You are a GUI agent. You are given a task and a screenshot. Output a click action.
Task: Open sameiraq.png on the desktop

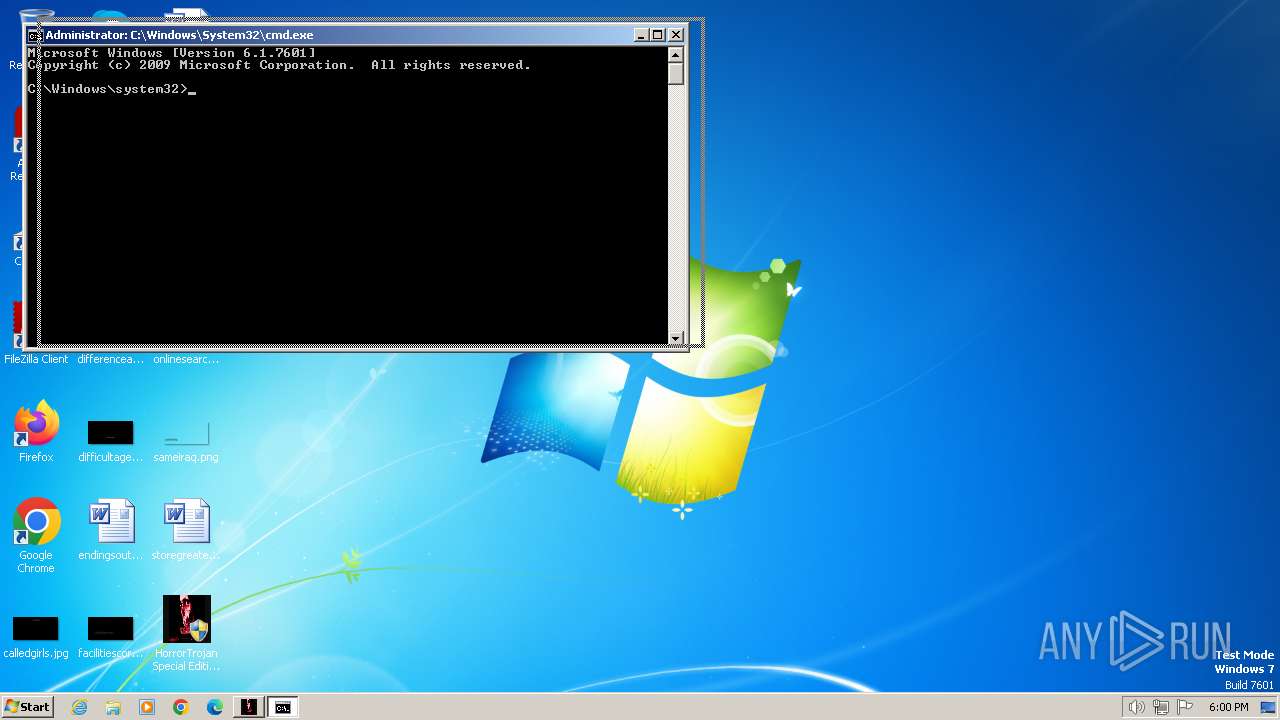pos(186,440)
